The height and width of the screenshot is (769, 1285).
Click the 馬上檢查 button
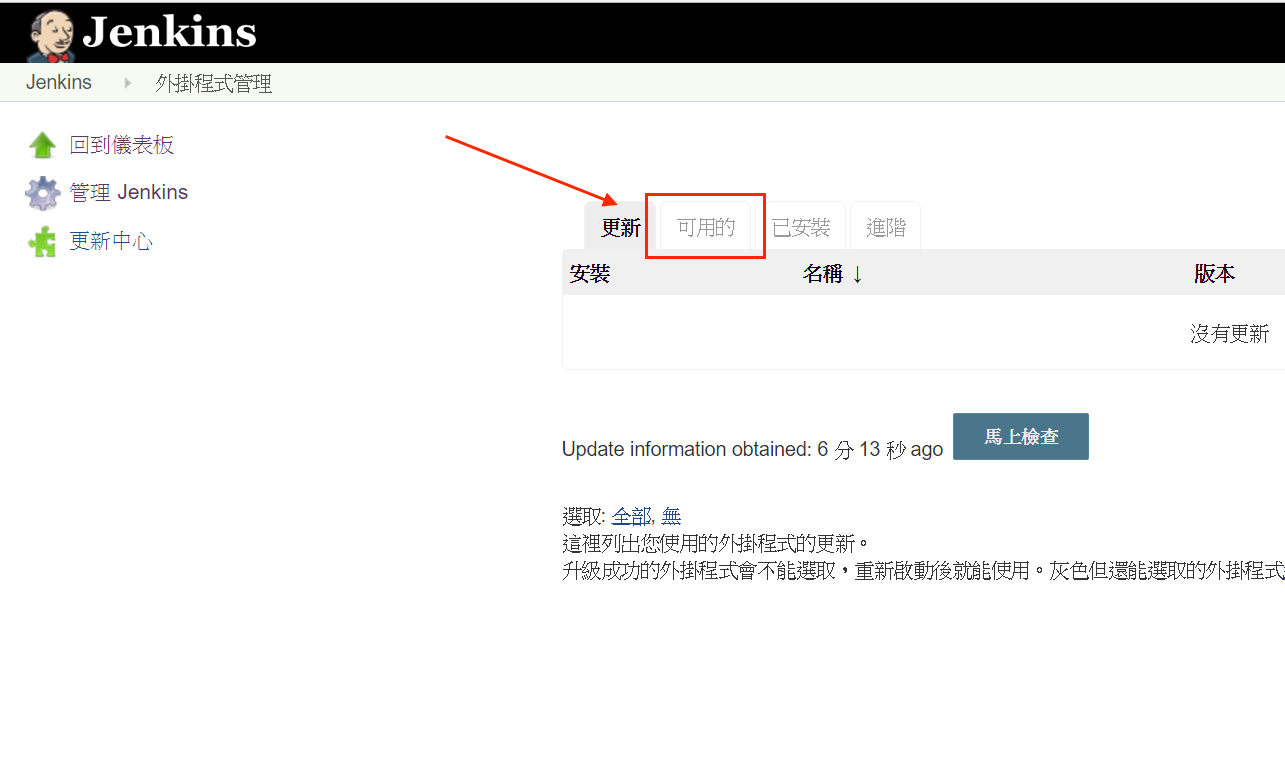[x=1021, y=437]
